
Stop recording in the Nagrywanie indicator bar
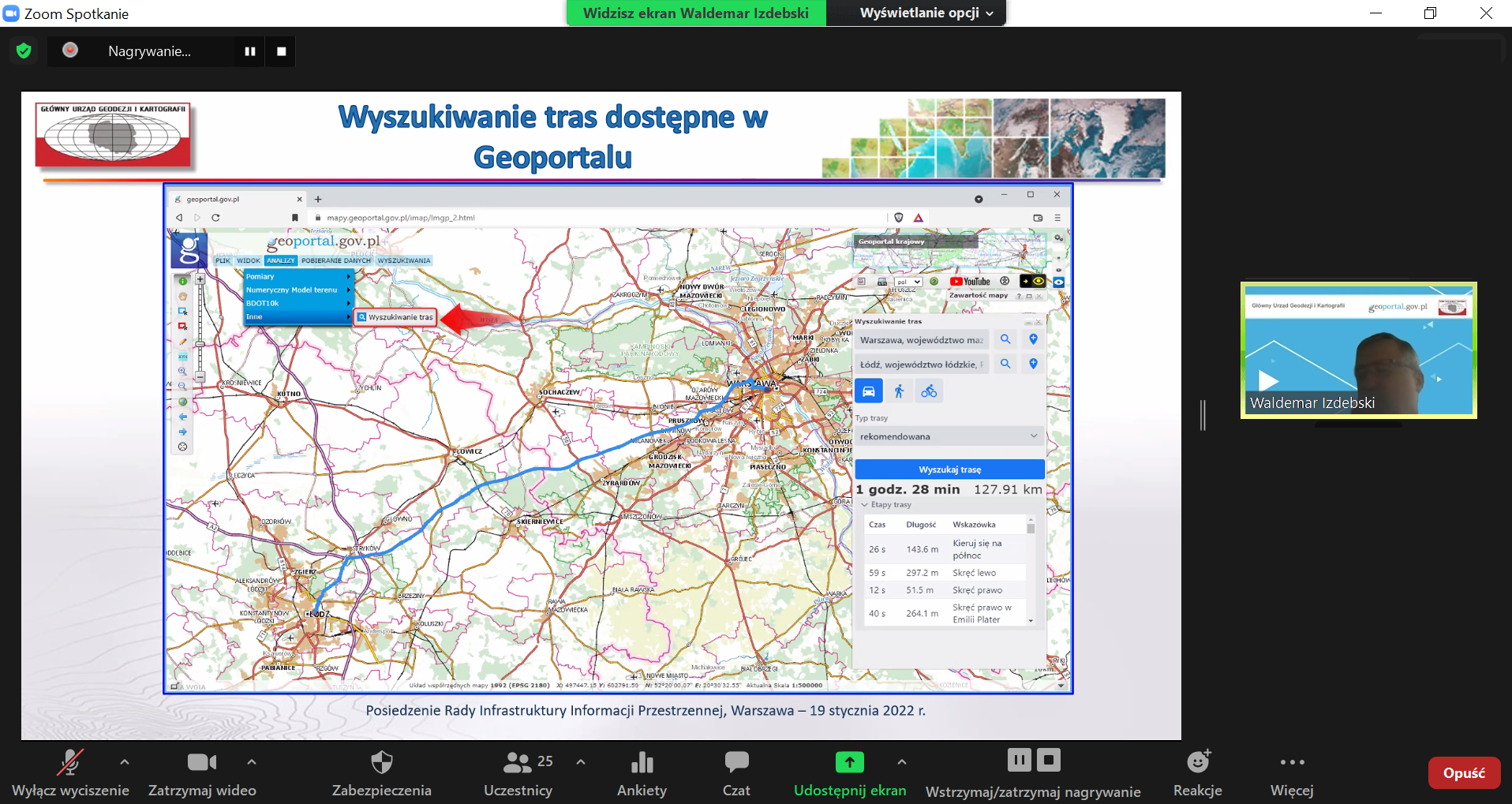282,51
